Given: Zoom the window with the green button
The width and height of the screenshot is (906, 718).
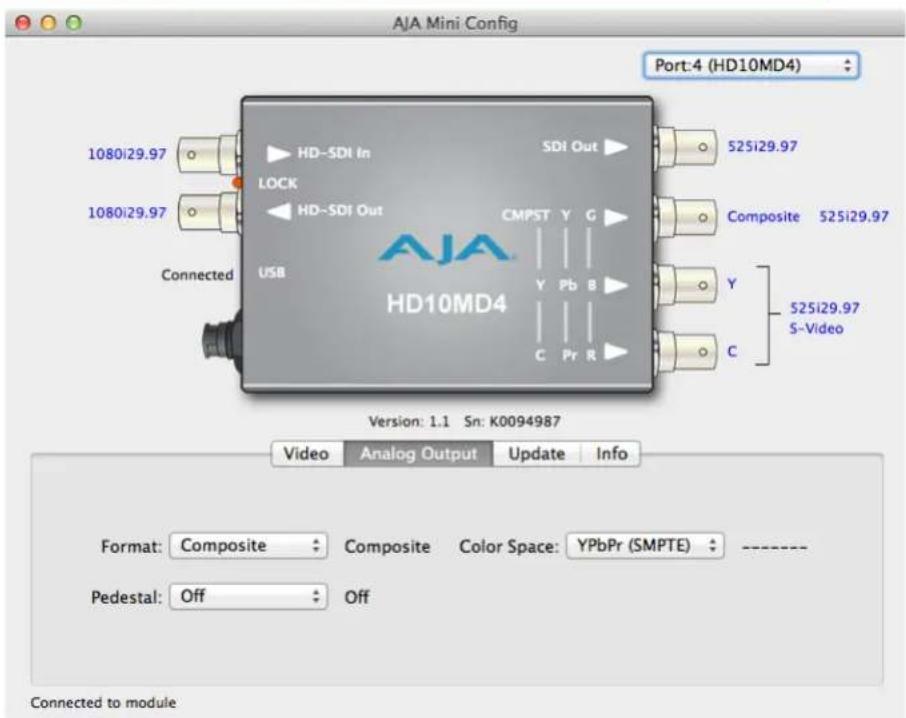Looking at the screenshot, I should tap(74, 23).
